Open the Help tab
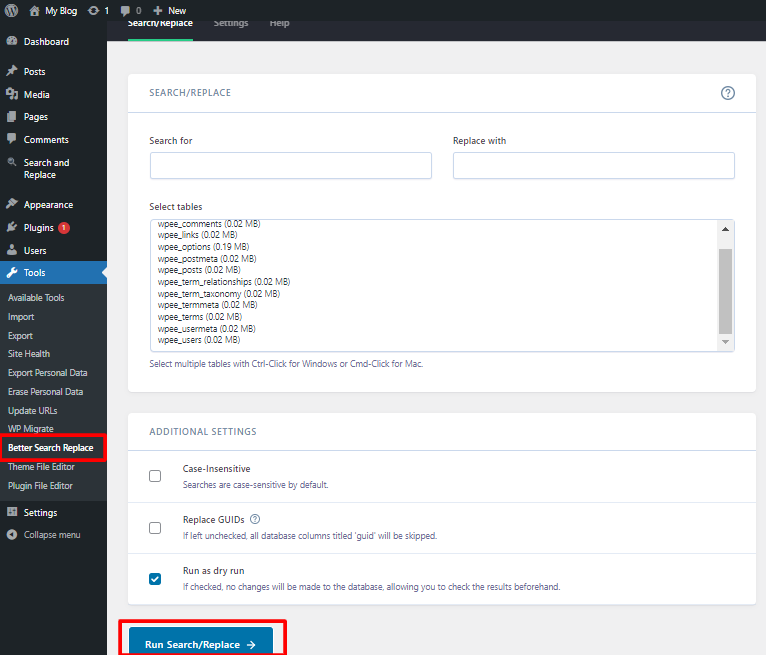The image size is (766, 655). point(279,24)
